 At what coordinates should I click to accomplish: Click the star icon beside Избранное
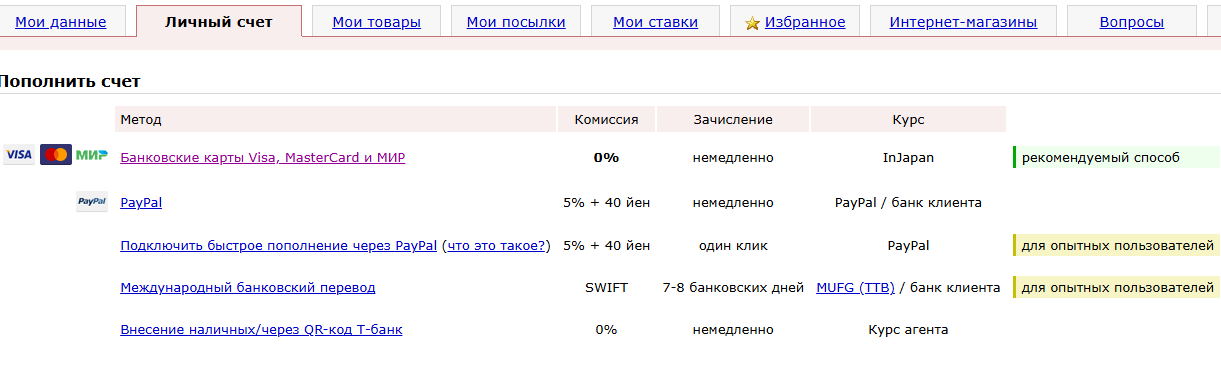753,23
